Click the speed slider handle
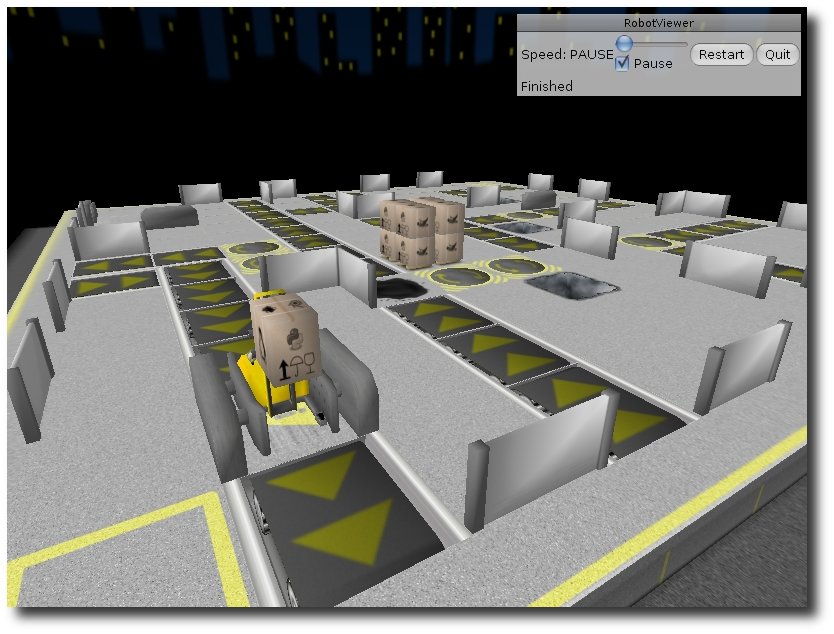This screenshot has height=634, width=834. pyautogui.click(x=624, y=43)
